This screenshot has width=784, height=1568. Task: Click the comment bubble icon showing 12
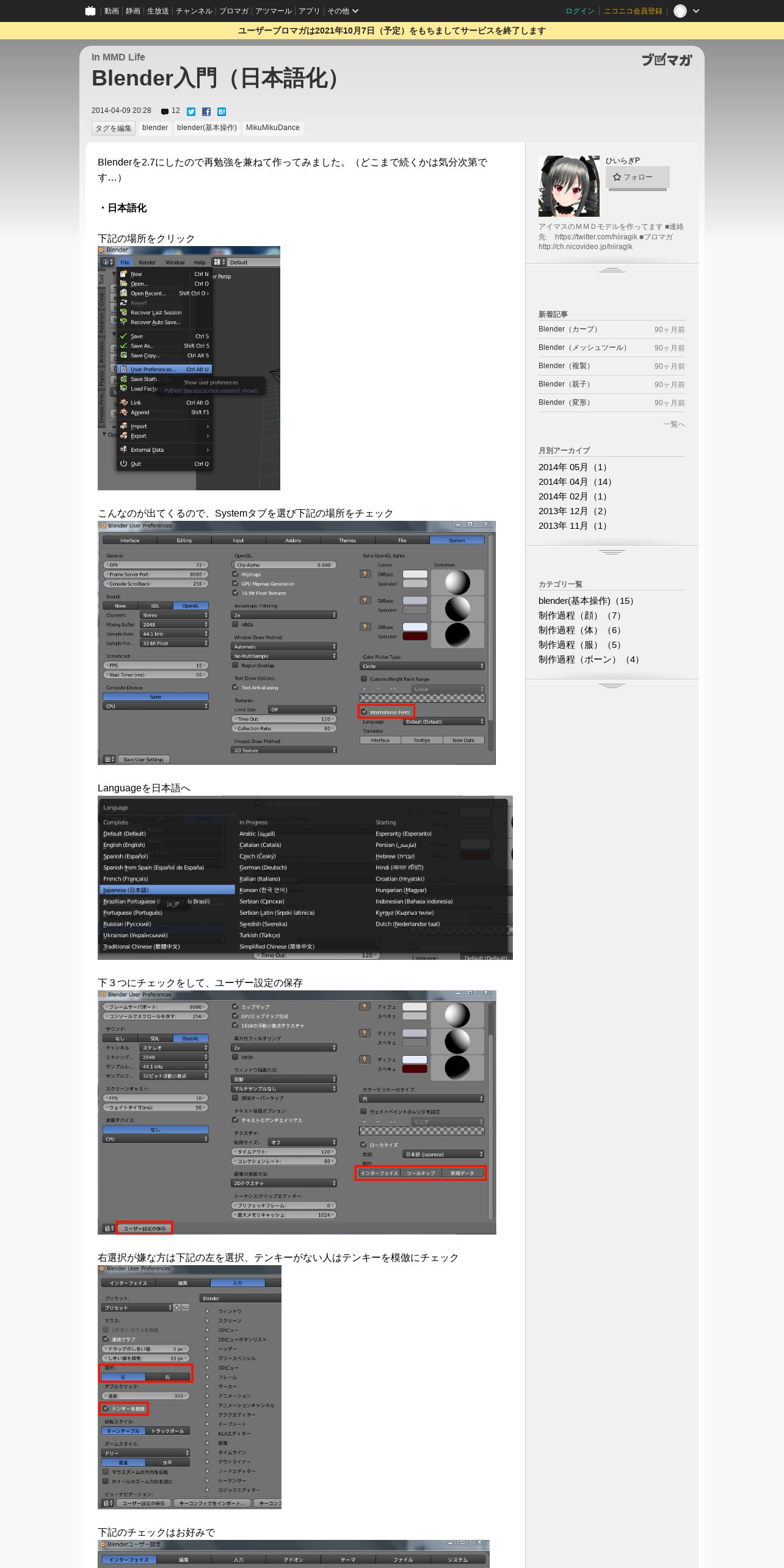164,111
